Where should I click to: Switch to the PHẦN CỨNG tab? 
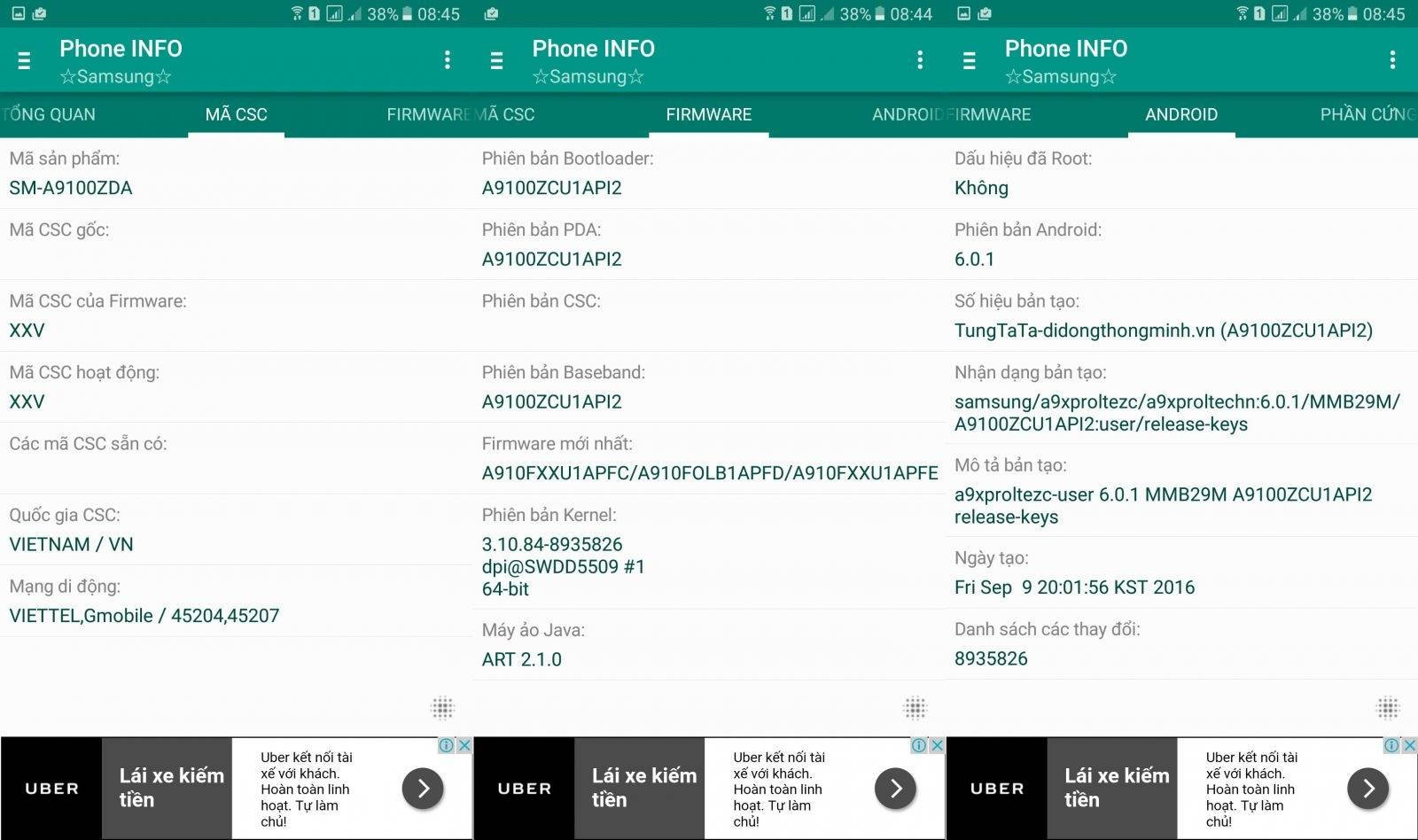pyautogui.click(x=1368, y=114)
